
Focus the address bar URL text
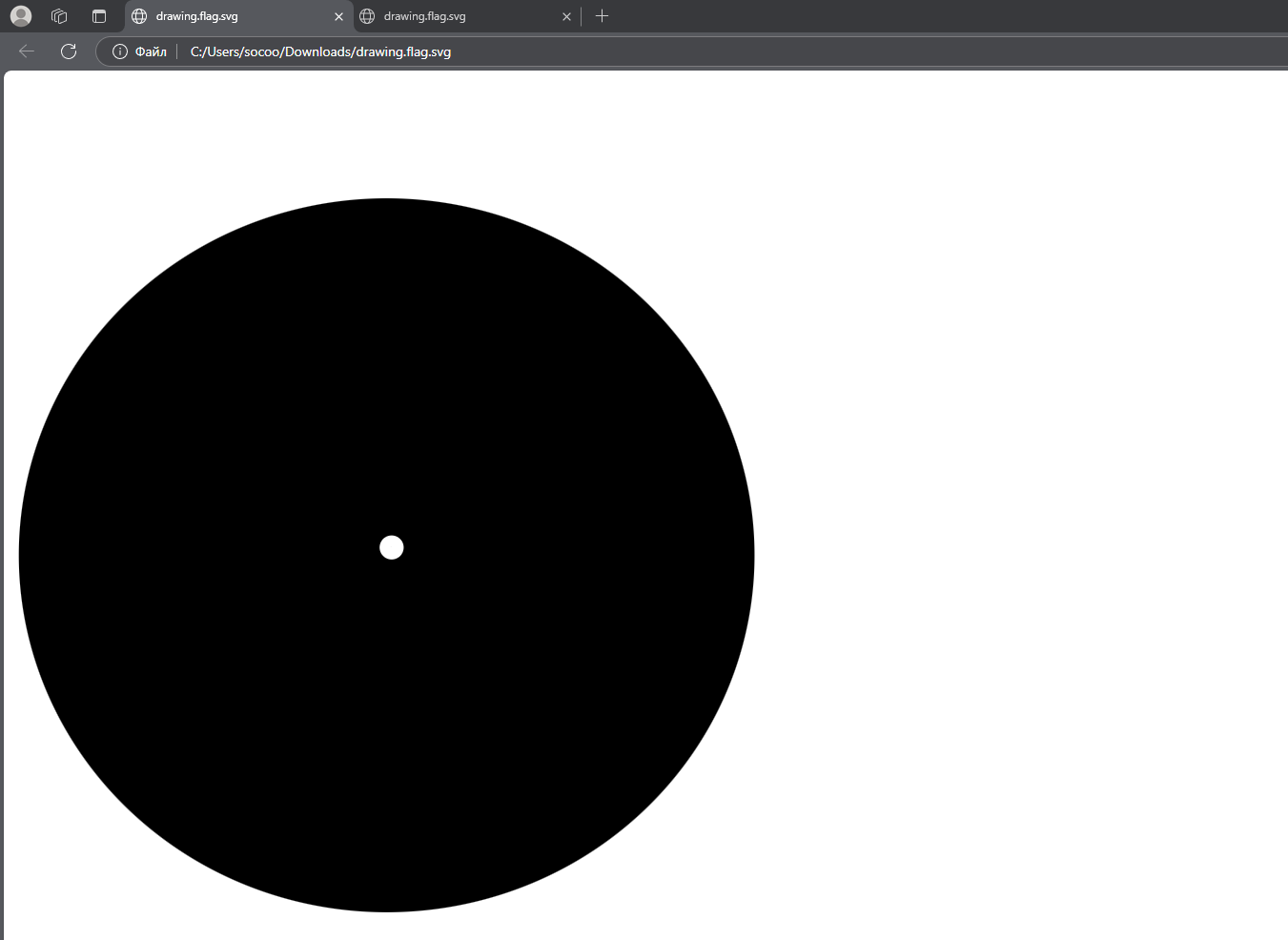tap(320, 51)
